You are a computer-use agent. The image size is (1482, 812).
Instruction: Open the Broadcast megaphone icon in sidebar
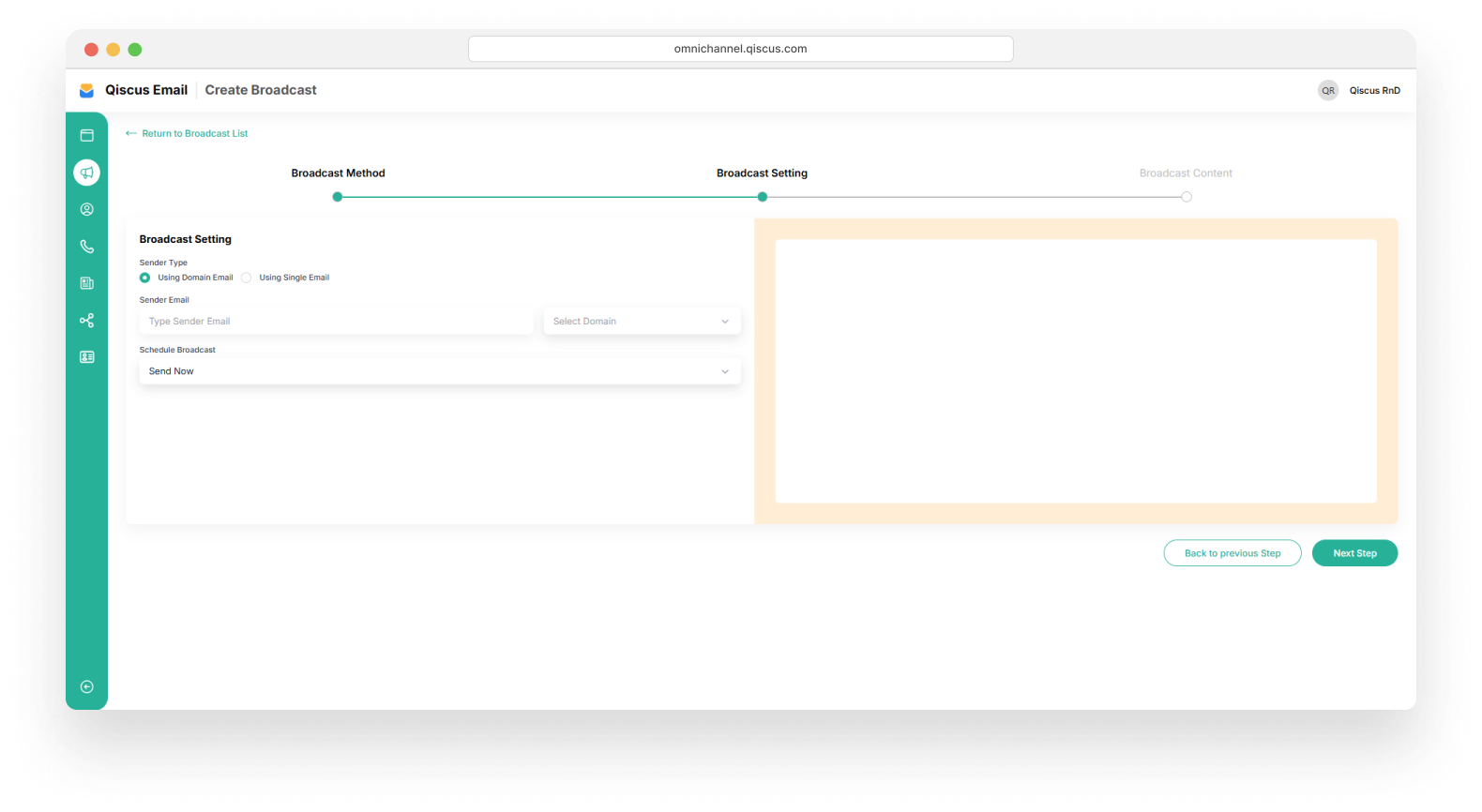(86, 173)
